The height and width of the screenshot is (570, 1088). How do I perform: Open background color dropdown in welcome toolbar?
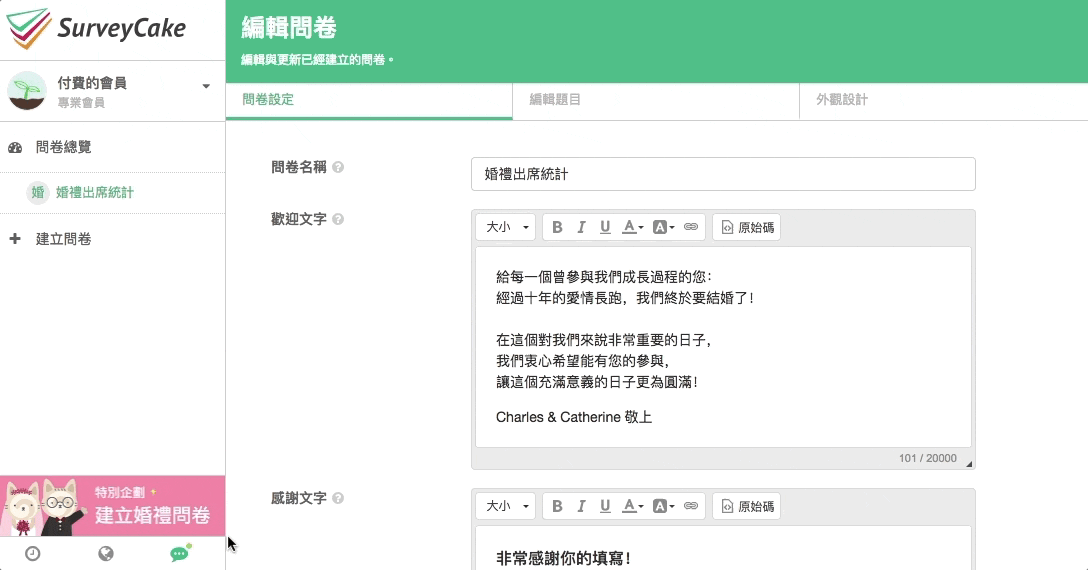pos(663,227)
